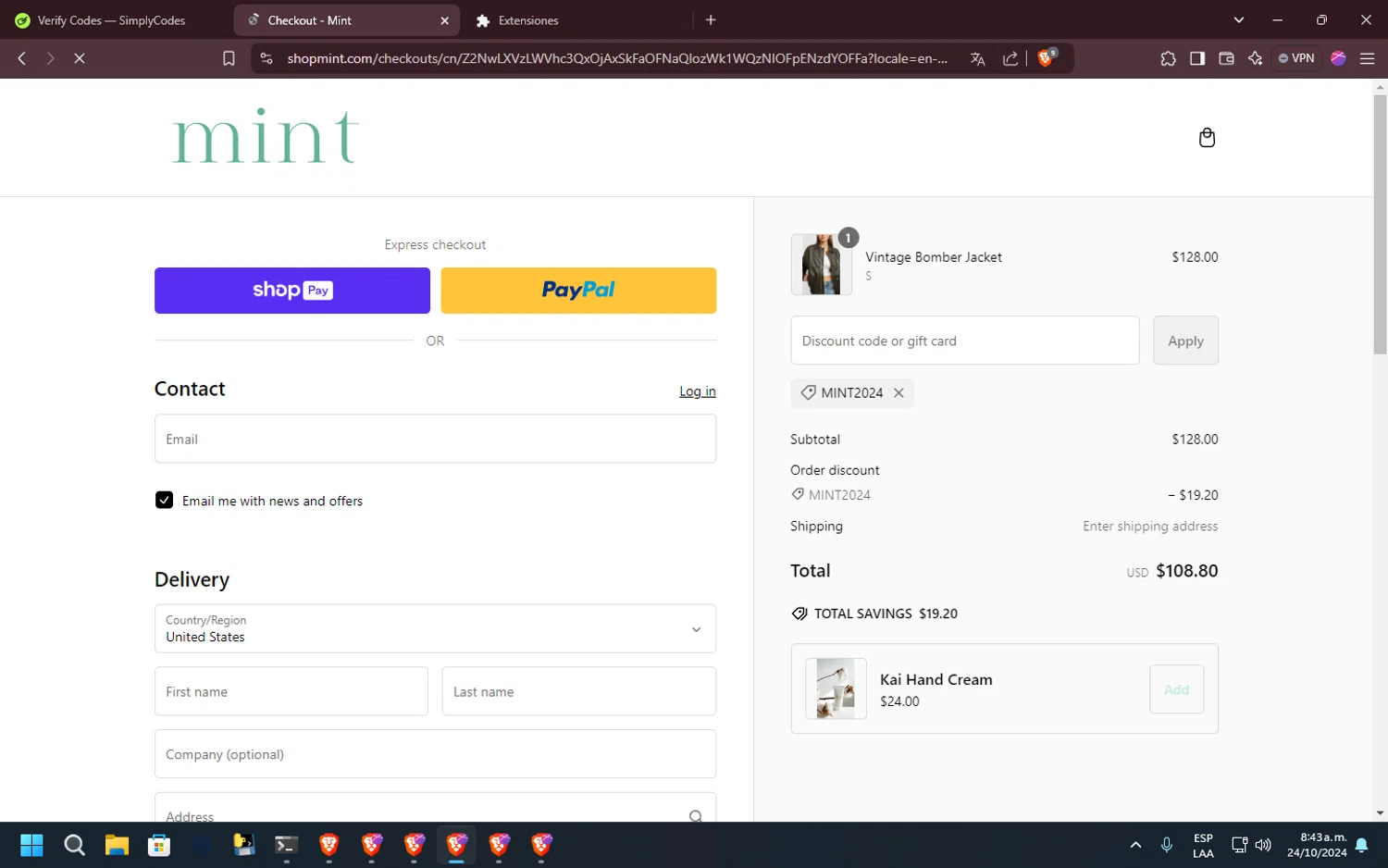Viewport: 1388px width, 868px height.
Task: Focus the Email input field
Action: (x=435, y=439)
